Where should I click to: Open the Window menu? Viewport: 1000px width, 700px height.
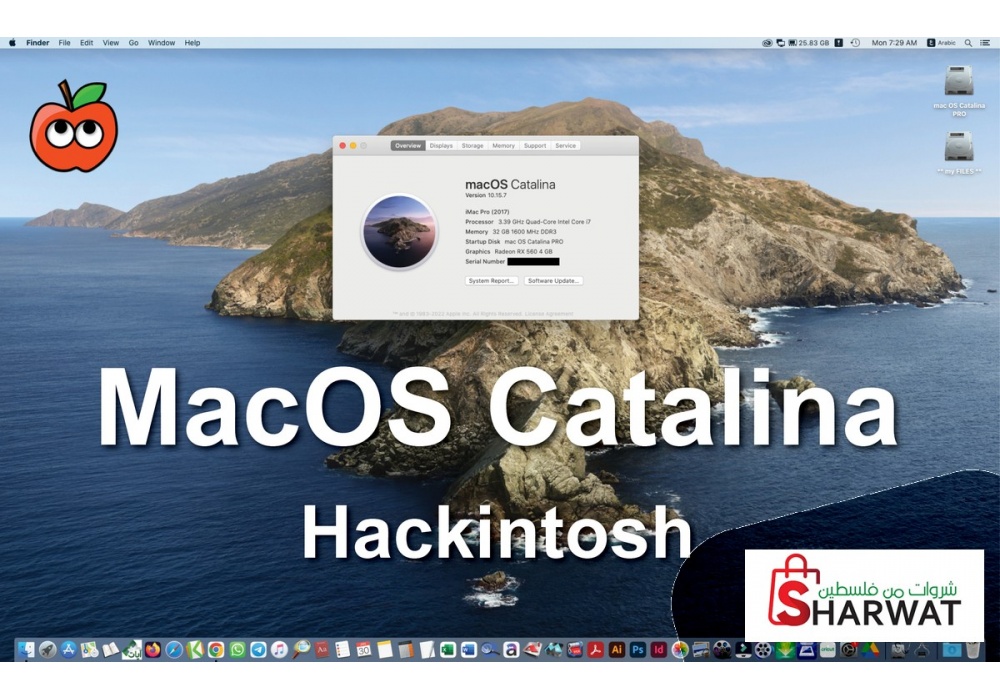[x=161, y=43]
